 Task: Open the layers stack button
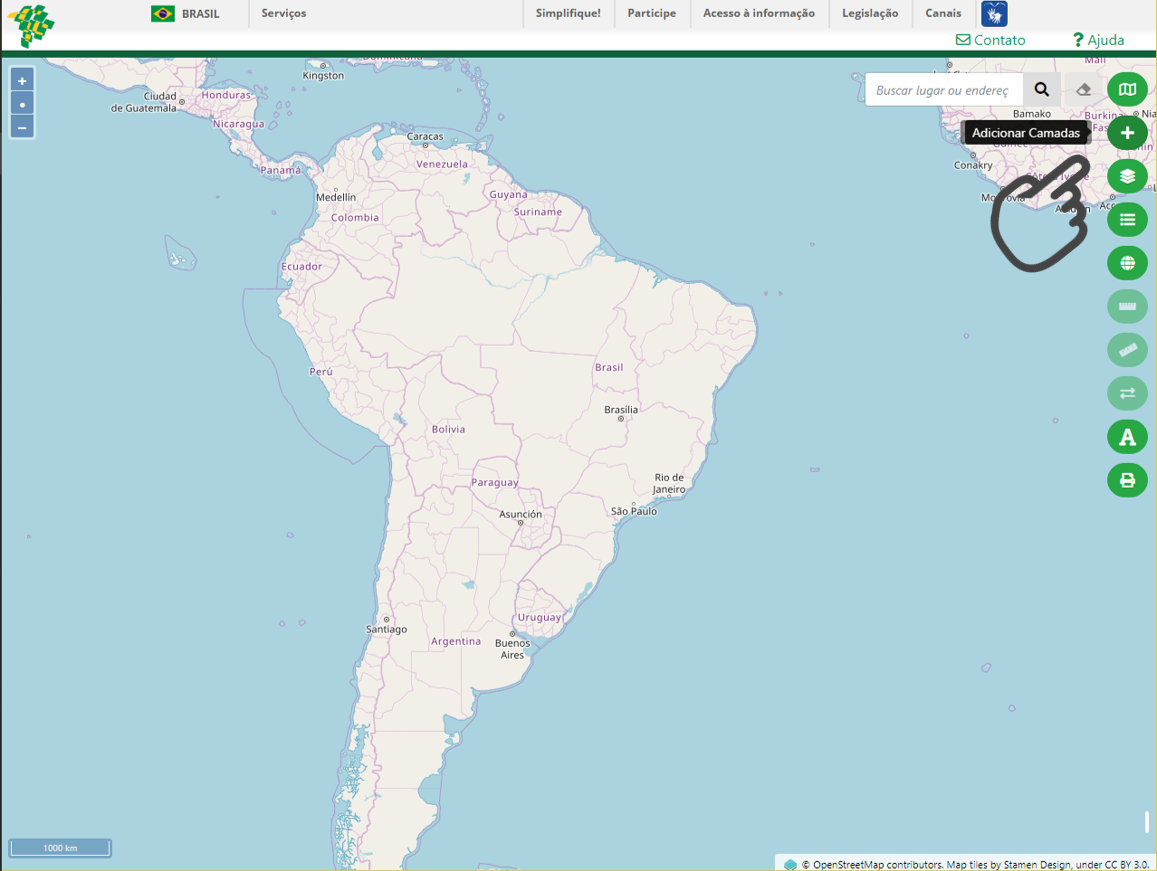[1127, 176]
